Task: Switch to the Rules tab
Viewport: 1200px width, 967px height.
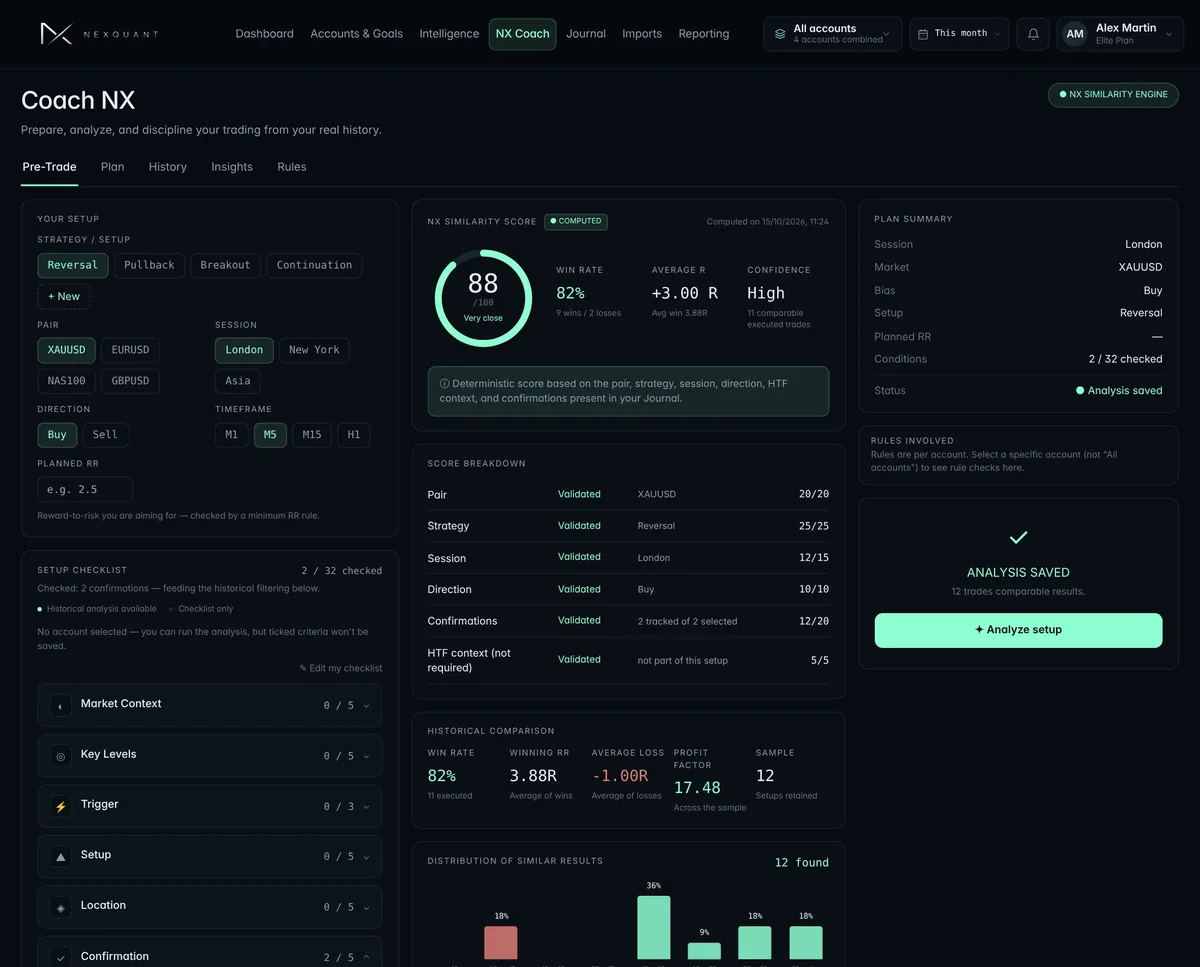Action: click(x=292, y=167)
